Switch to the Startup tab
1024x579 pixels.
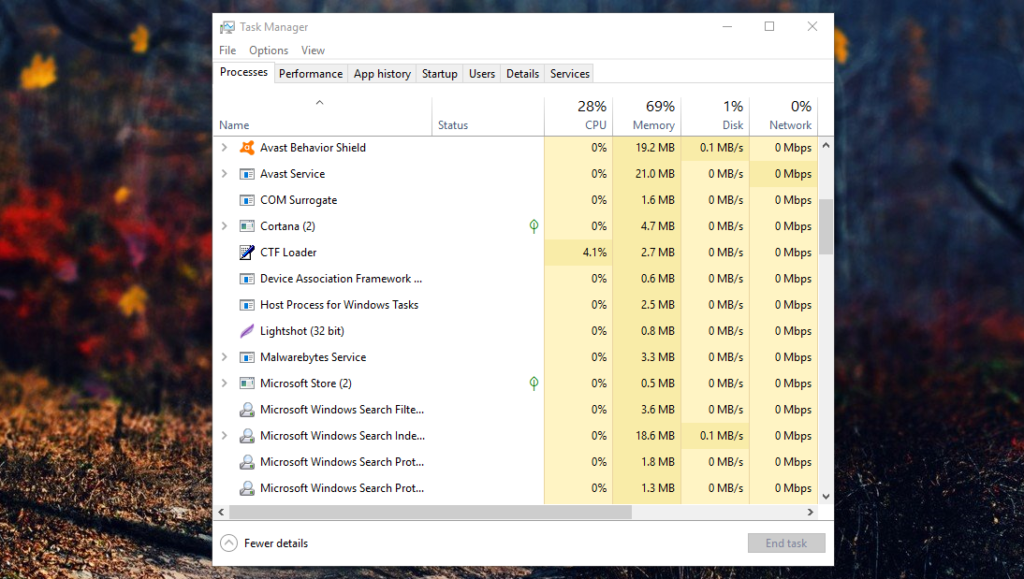coord(440,74)
